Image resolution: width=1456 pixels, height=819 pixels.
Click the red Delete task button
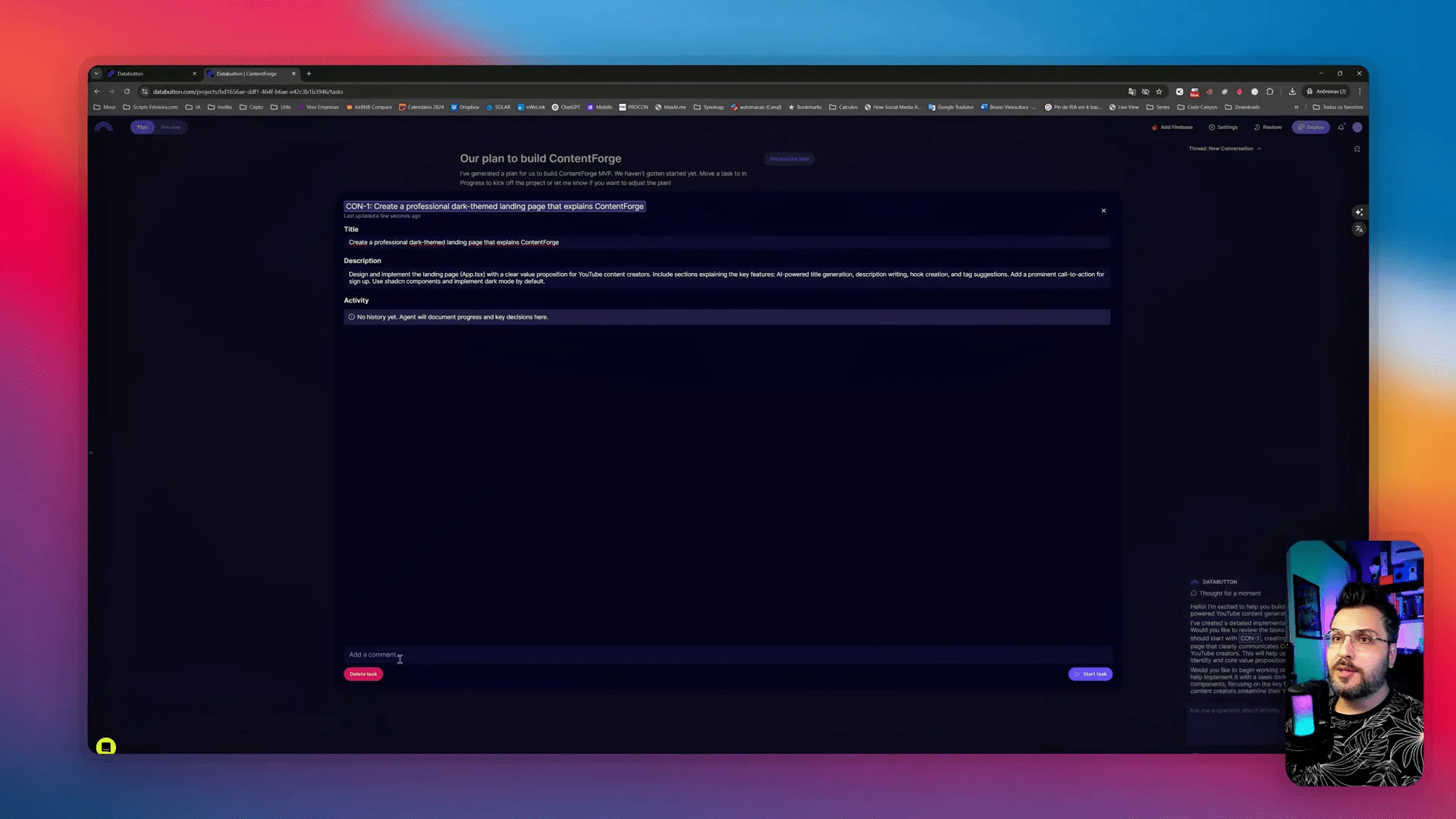[363, 674]
